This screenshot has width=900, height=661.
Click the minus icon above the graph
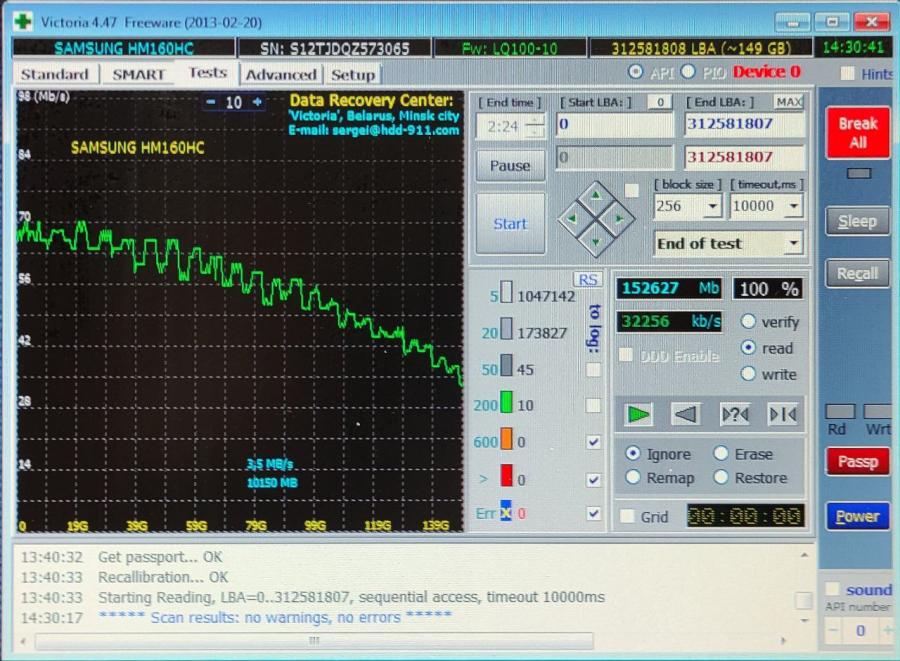pos(211,102)
